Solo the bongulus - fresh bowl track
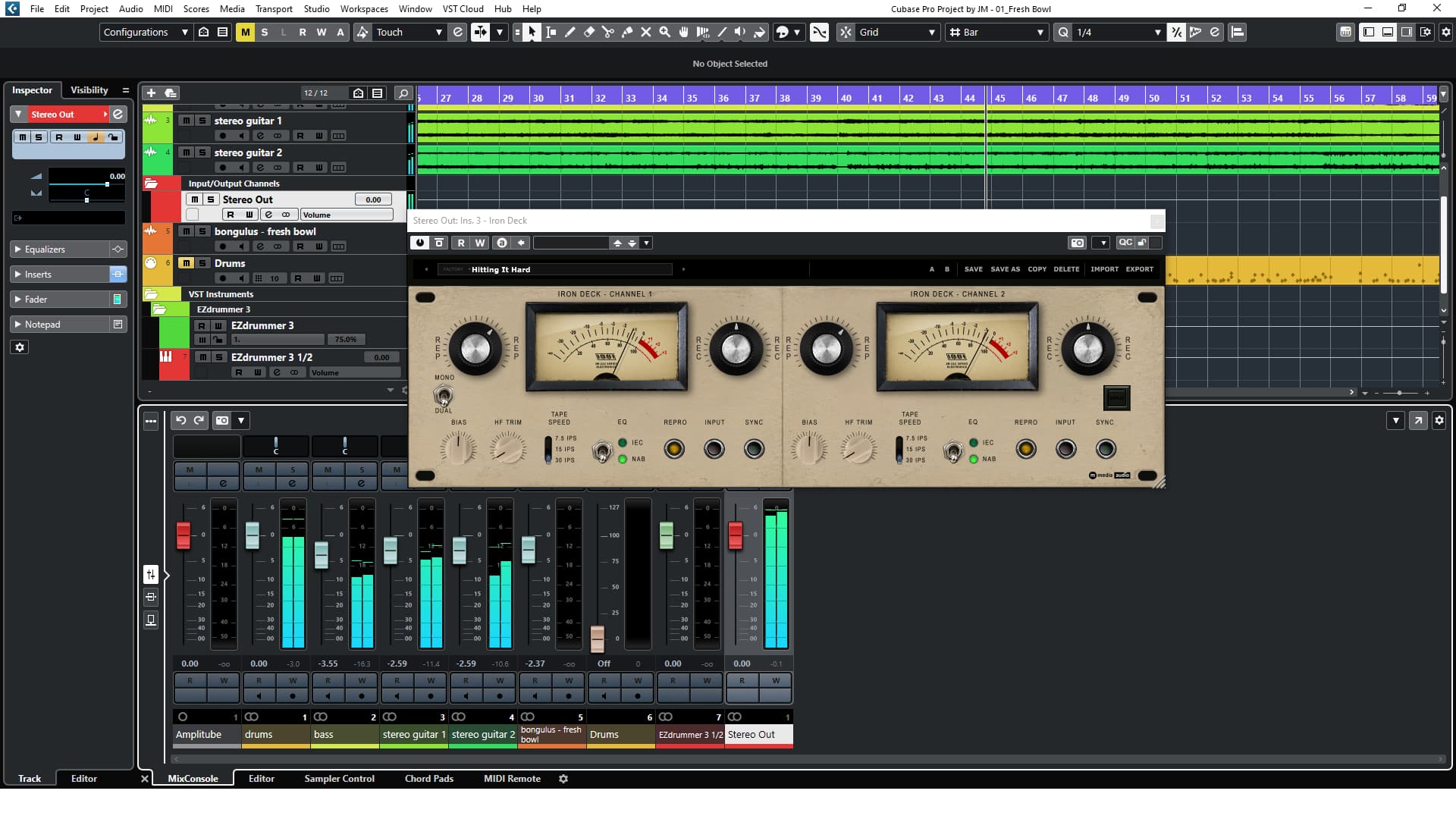Image resolution: width=1456 pixels, height=819 pixels. (x=202, y=231)
